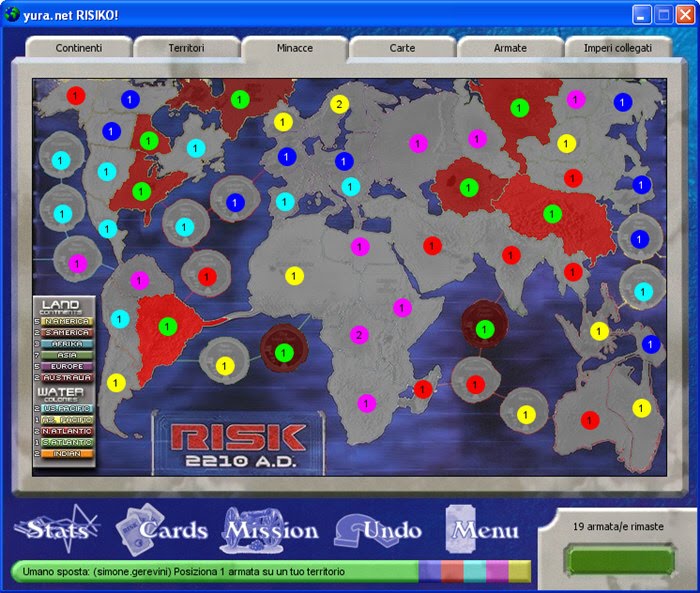Click the AFRIKA legend entry
Viewport: 700px width, 593px height.
(67, 344)
